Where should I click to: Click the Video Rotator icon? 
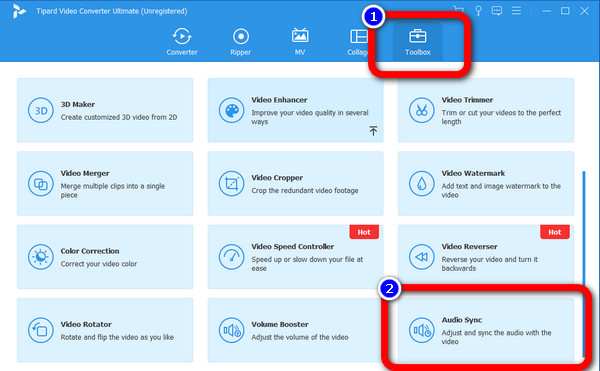pos(41,330)
